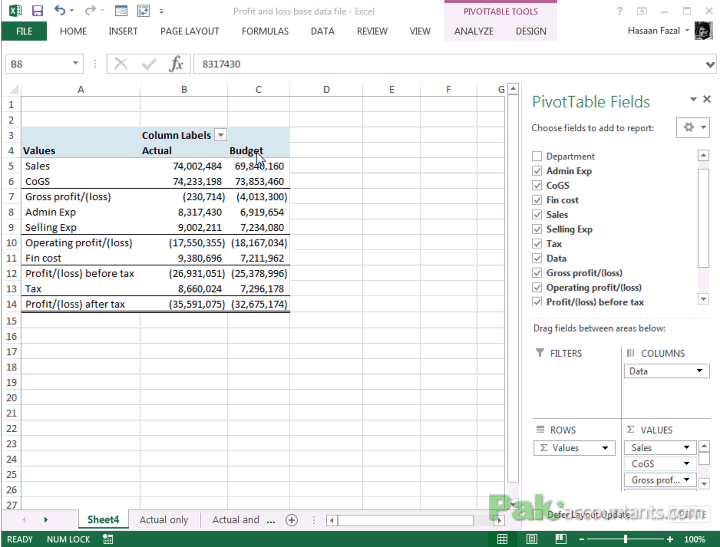Click the next sheet navigation arrow
The image size is (720, 547).
45,519
